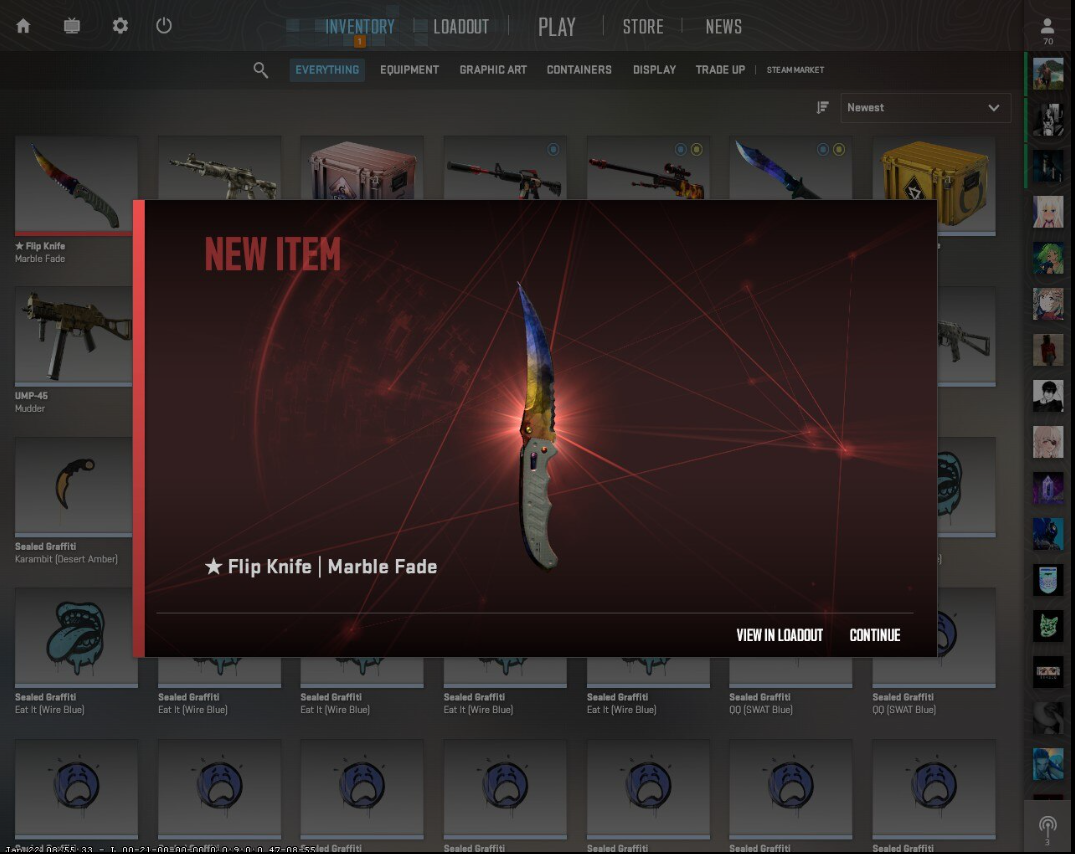Select the Equipment filter
This screenshot has width=1075, height=854.
pyautogui.click(x=409, y=70)
